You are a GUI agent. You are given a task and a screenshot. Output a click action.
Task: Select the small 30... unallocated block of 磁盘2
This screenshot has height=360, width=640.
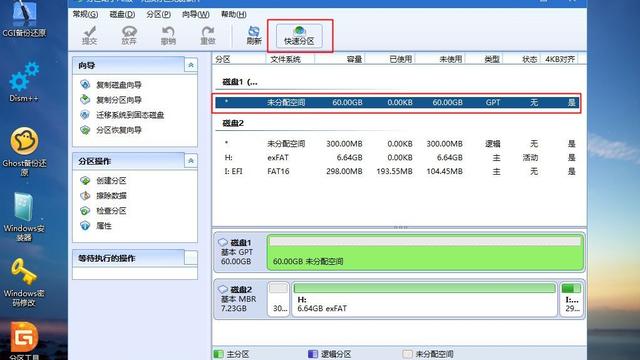click(x=279, y=299)
